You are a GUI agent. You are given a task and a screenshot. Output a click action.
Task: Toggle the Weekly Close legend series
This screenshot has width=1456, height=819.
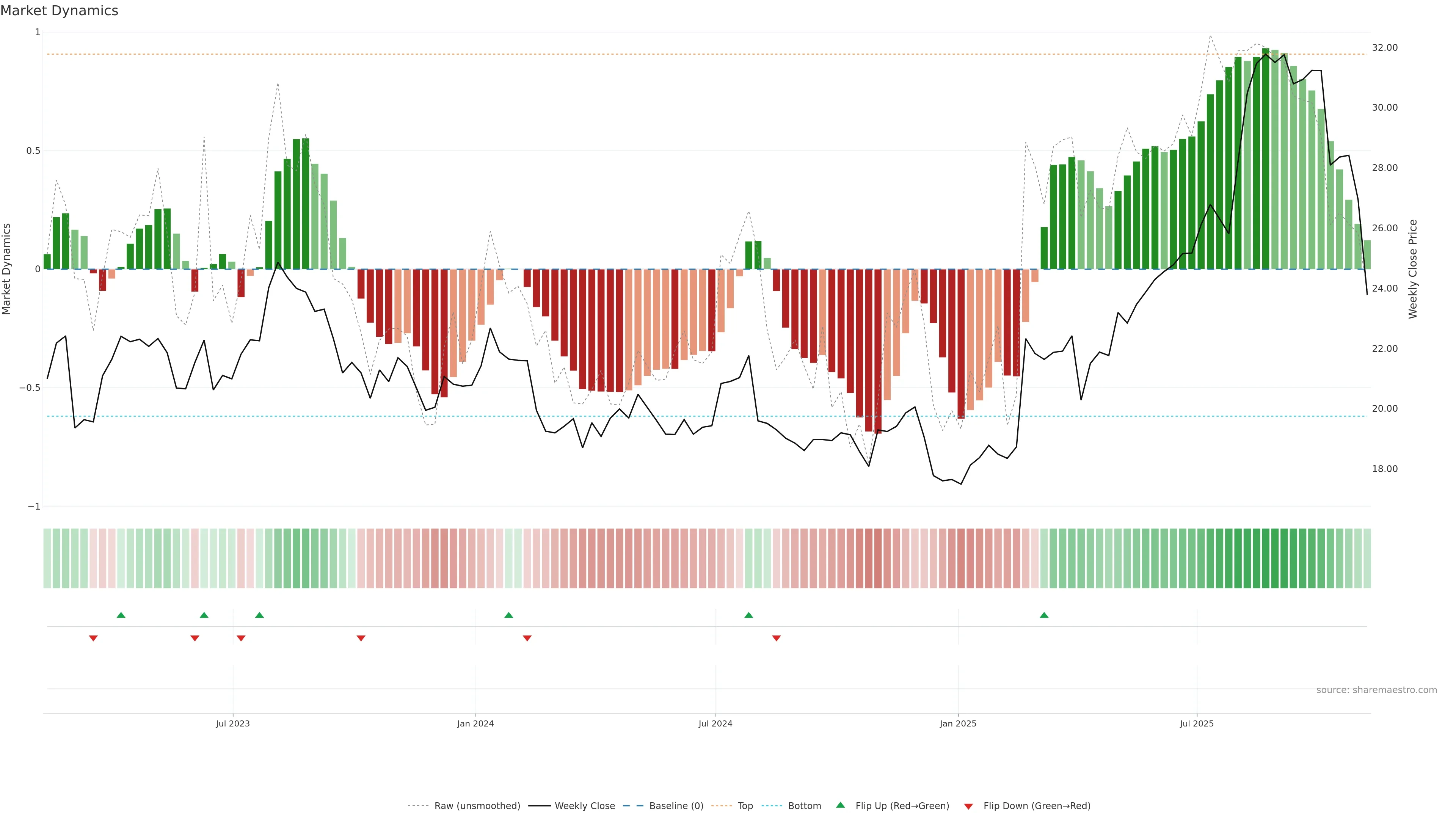tap(584, 806)
